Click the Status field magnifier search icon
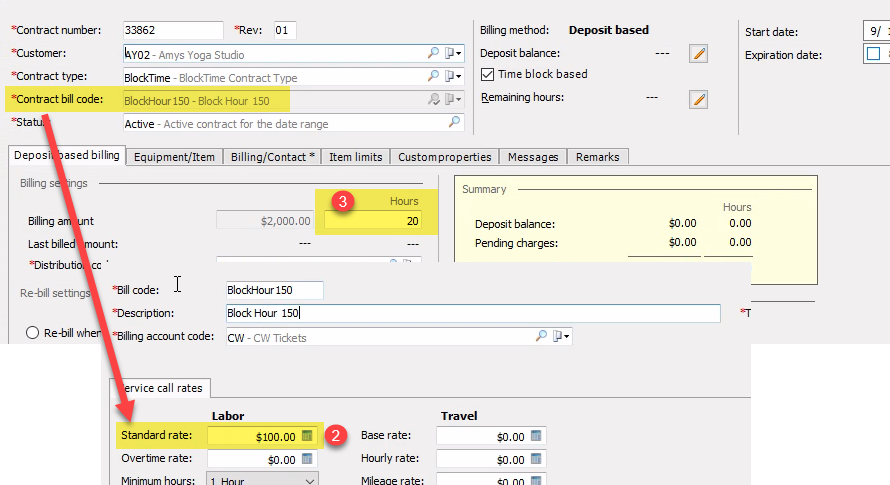Viewport: 890px width, 485px height. (454, 122)
